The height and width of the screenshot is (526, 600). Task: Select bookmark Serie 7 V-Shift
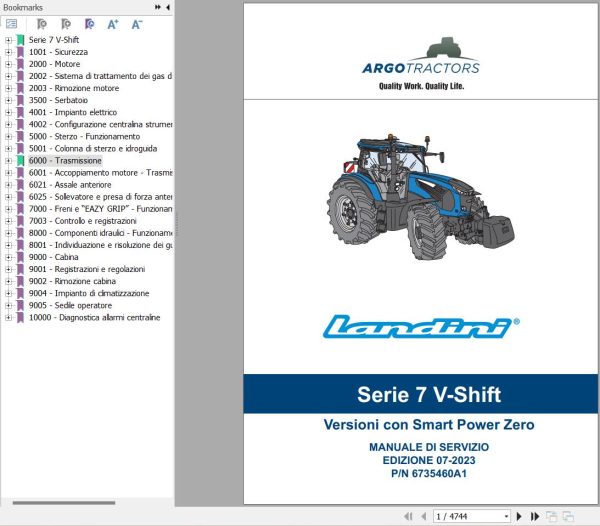coord(54,40)
